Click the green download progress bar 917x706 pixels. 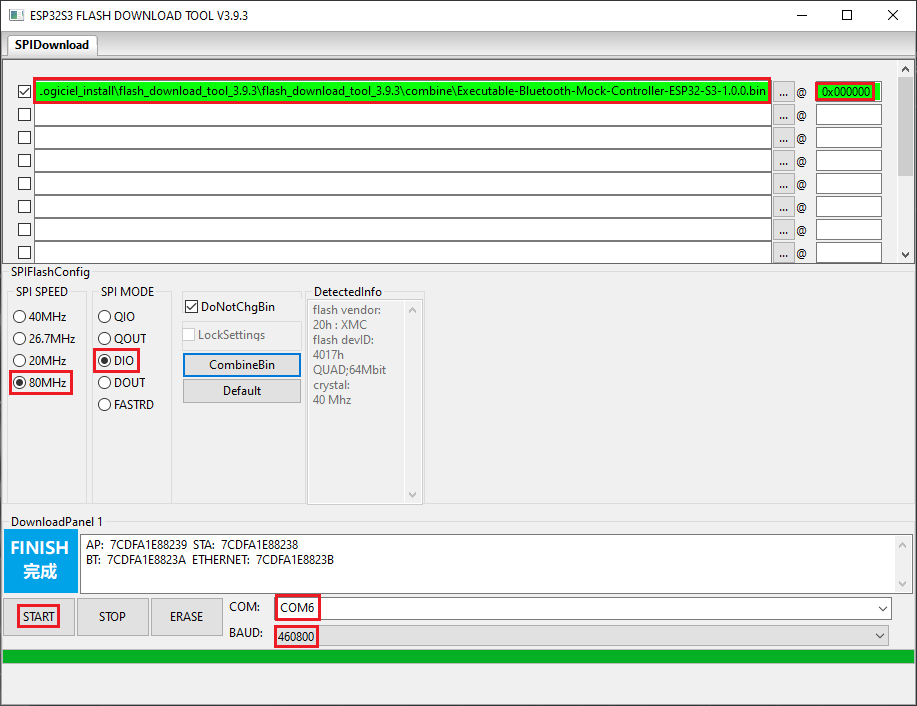coord(458,656)
